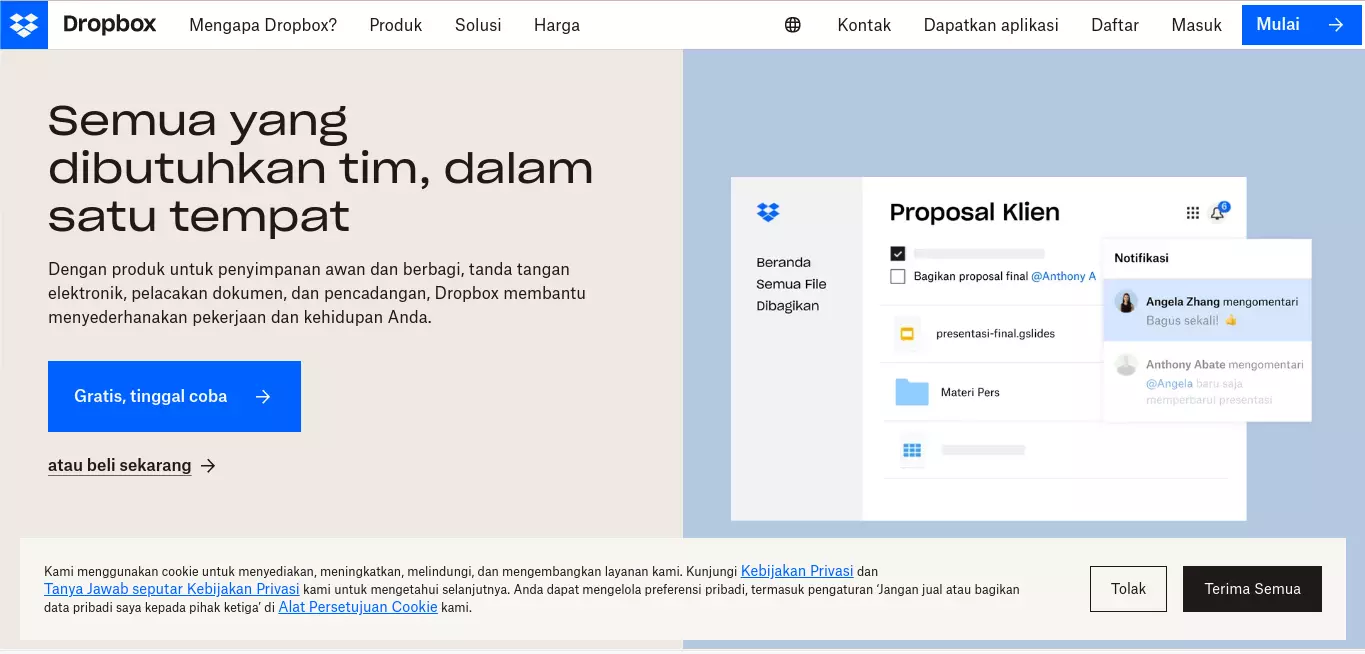Click the apps grid icon in Proposal Klien
Viewport: 1365px width, 654px height.
[x=1192, y=213]
